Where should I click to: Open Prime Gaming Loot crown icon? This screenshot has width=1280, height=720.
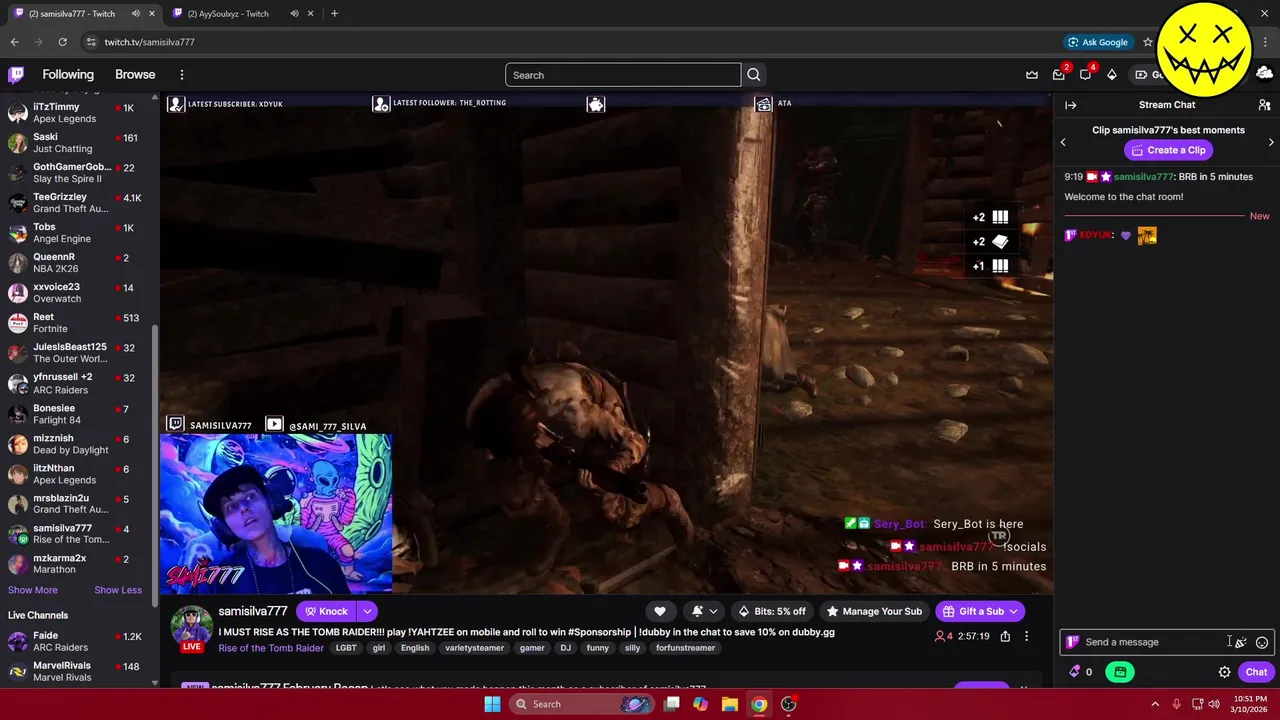[x=1032, y=75]
